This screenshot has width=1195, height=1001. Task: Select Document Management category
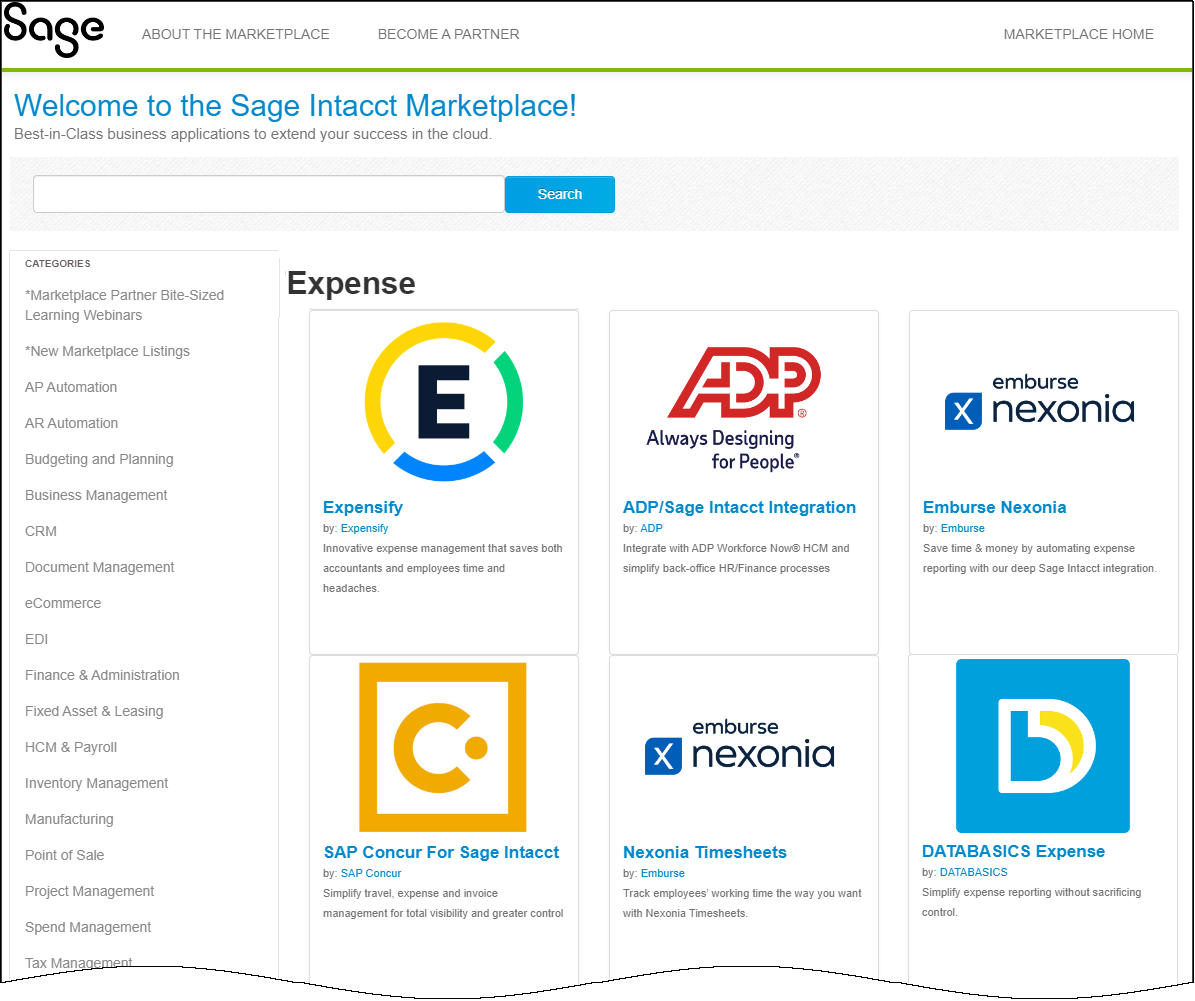[100, 567]
